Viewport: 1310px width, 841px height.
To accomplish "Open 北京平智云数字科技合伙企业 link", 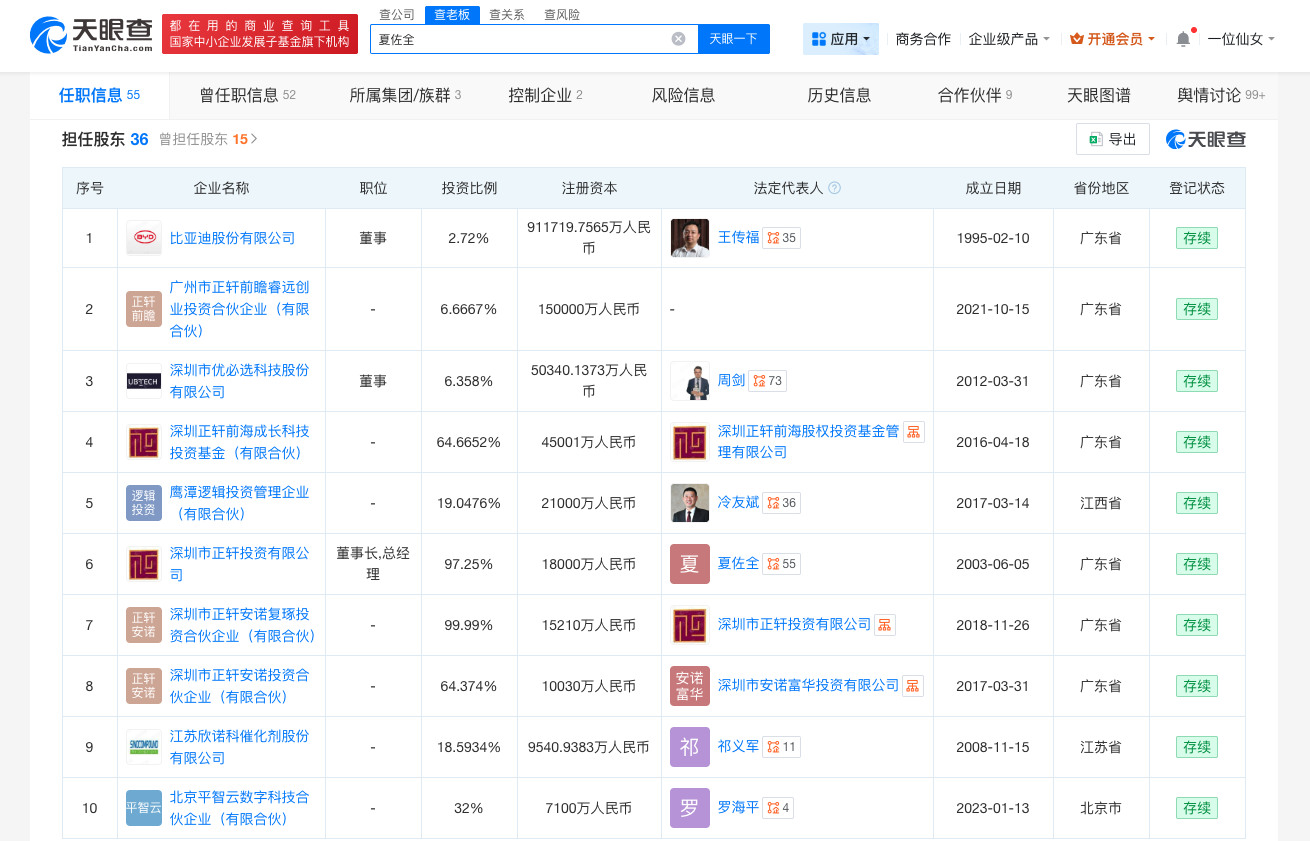I will pyautogui.click(x=240, y=808).
